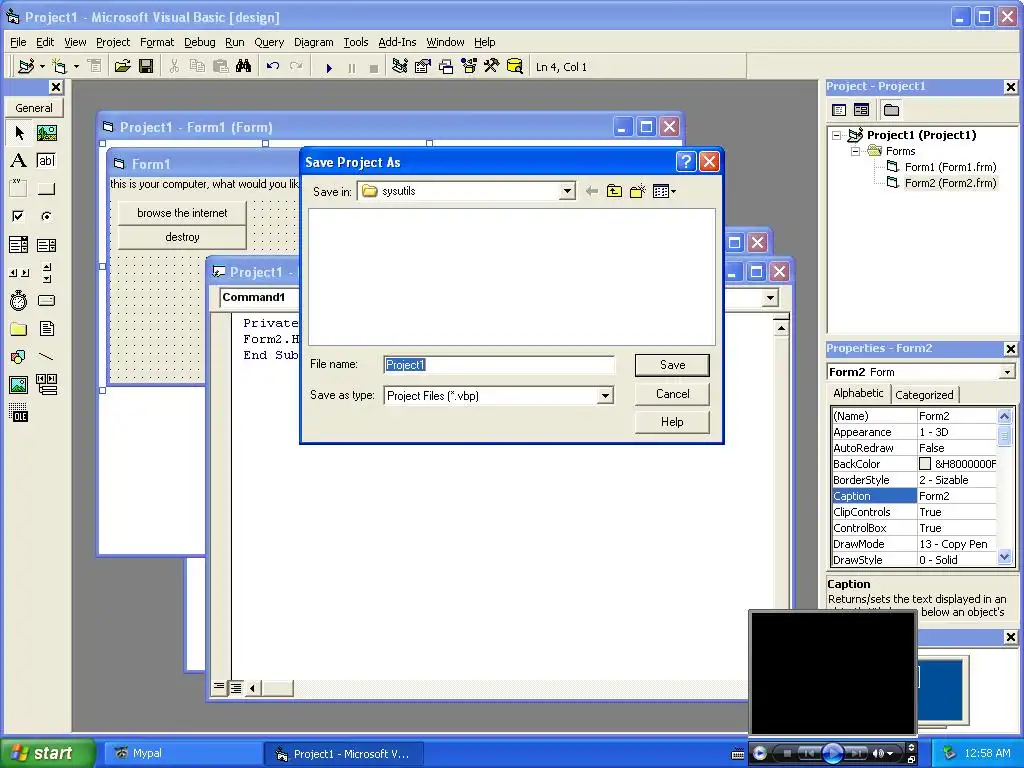Select the Label control tool
The height and width of the screenshot is (768, 1024).
click(19, 161)
